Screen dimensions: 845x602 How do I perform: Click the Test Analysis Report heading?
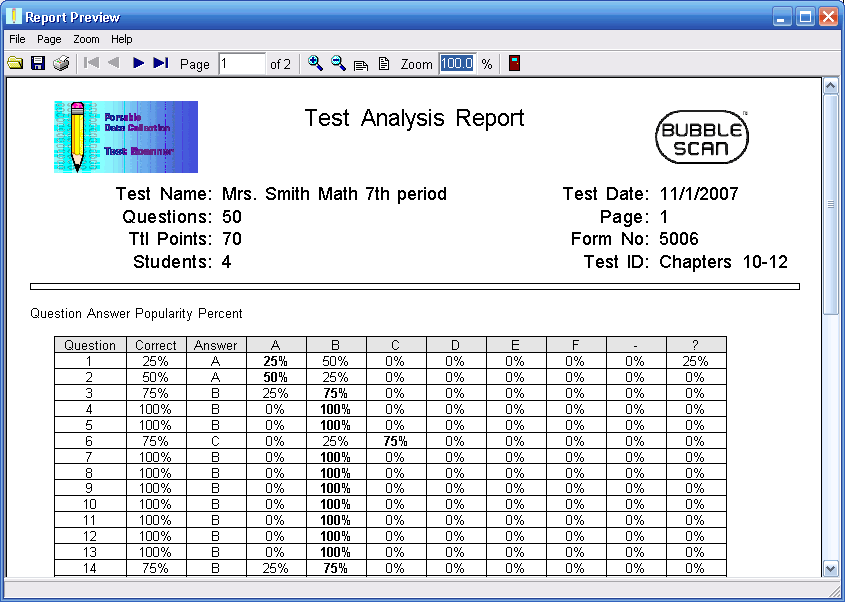414,118
